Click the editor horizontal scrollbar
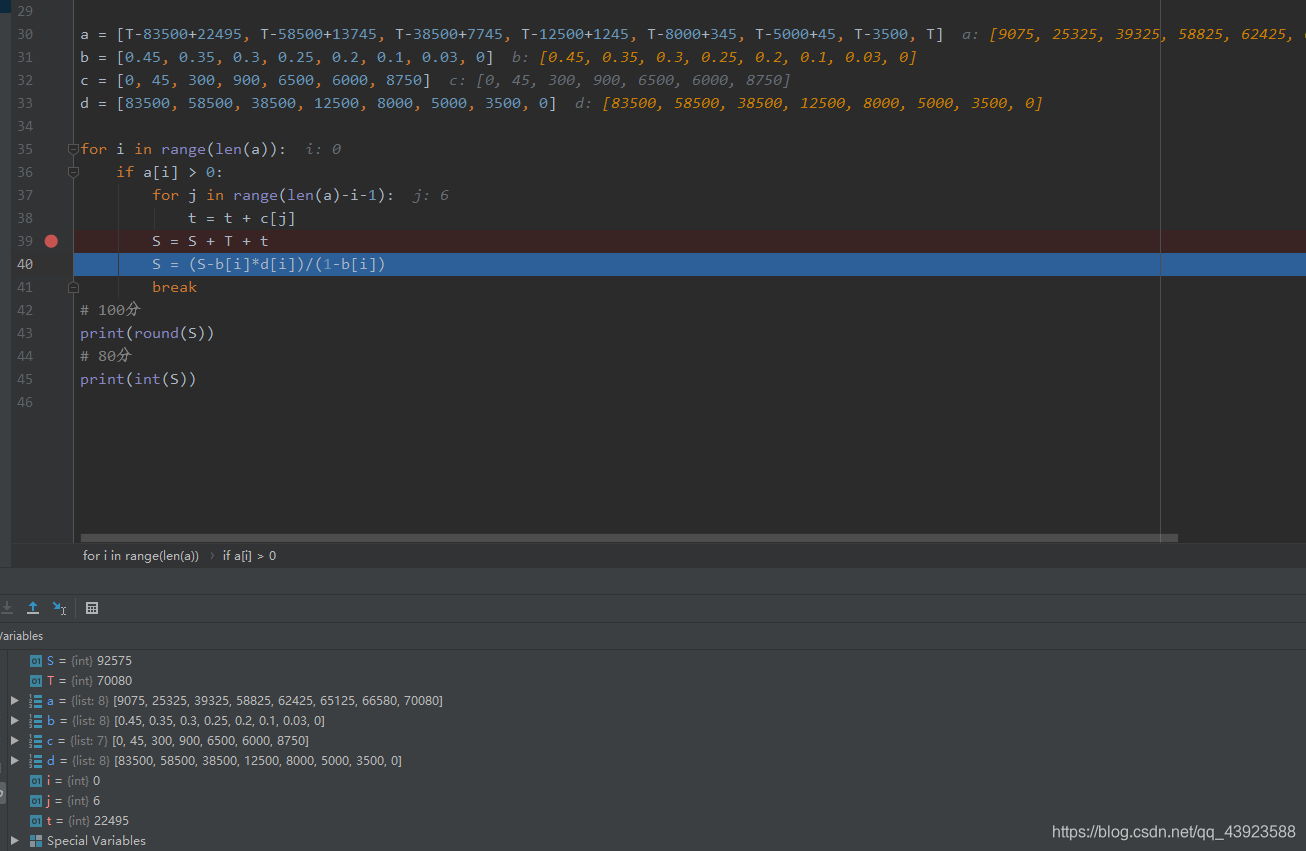This screenshot has height=851, width=1306. pyautogui.click(x=629, y=538)
